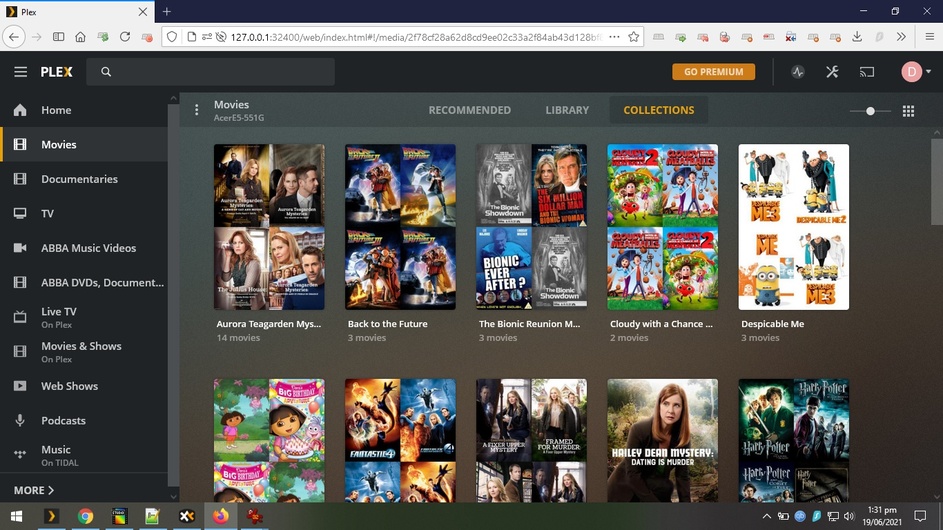The width and height of the screenshot is (943, 530).
Task: Open Settings wrench icon
Action: [x=832, y=72]
